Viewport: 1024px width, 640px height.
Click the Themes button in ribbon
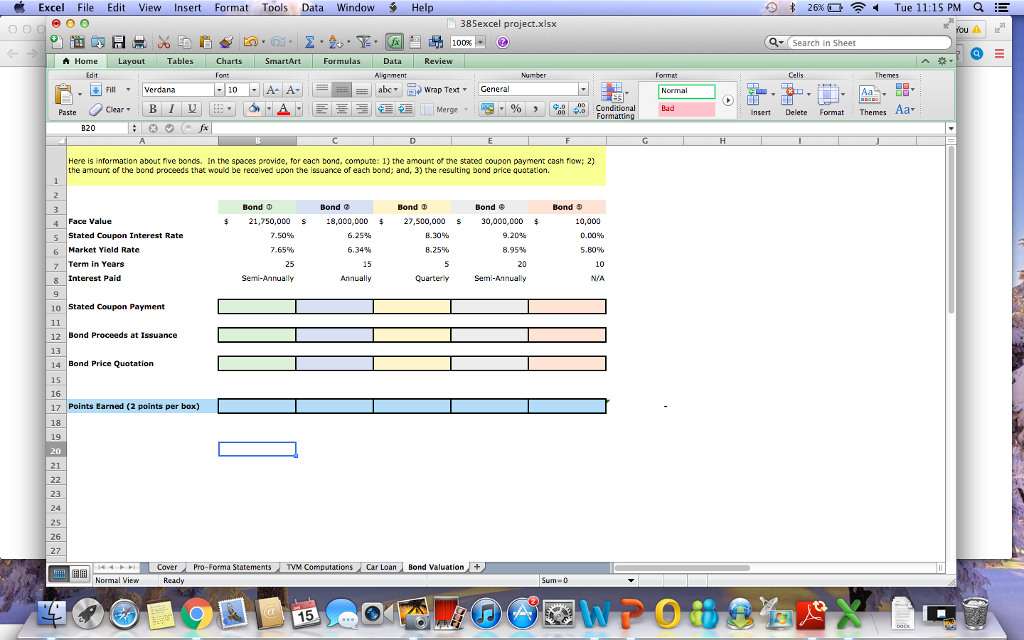pos(872,101)
